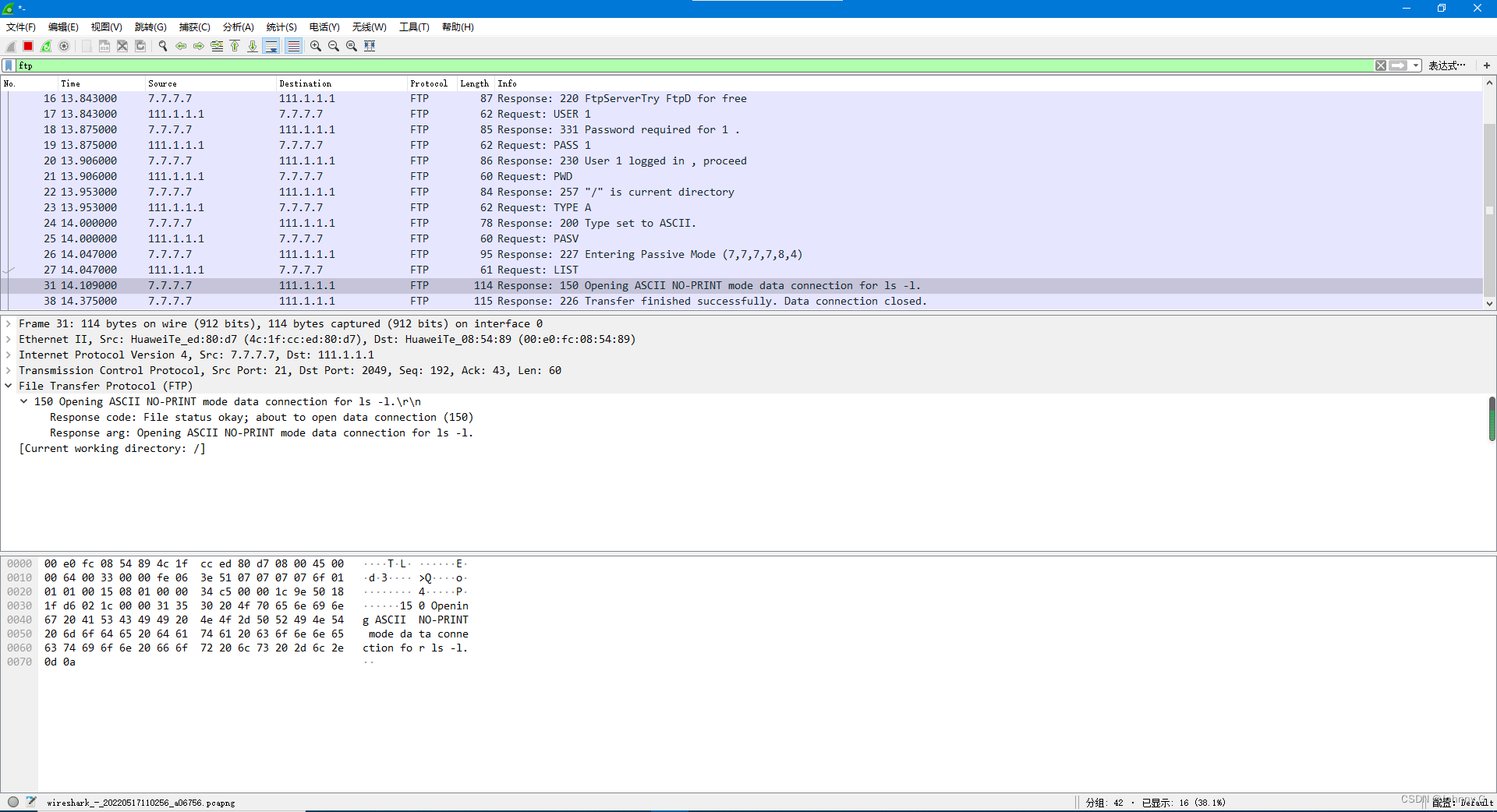
Task: Stop the running capture with red square
Action: (28, 46)
